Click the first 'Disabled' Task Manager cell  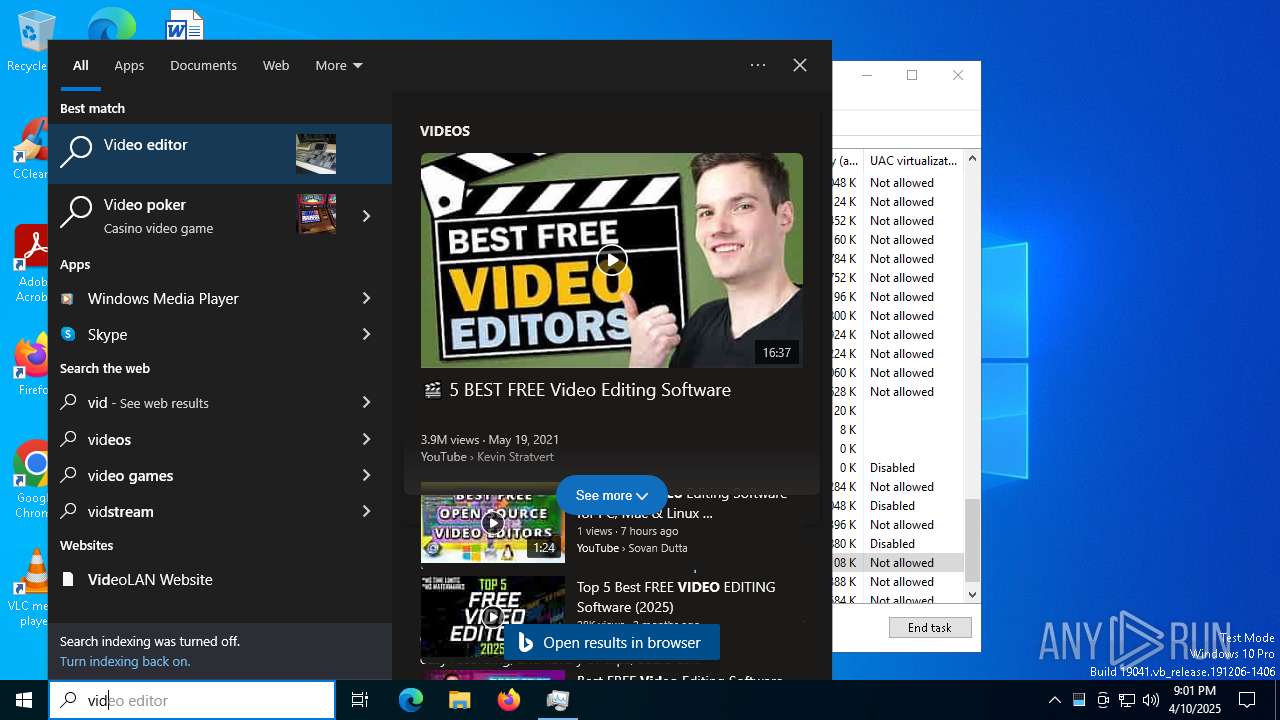(x=892, y=468)
